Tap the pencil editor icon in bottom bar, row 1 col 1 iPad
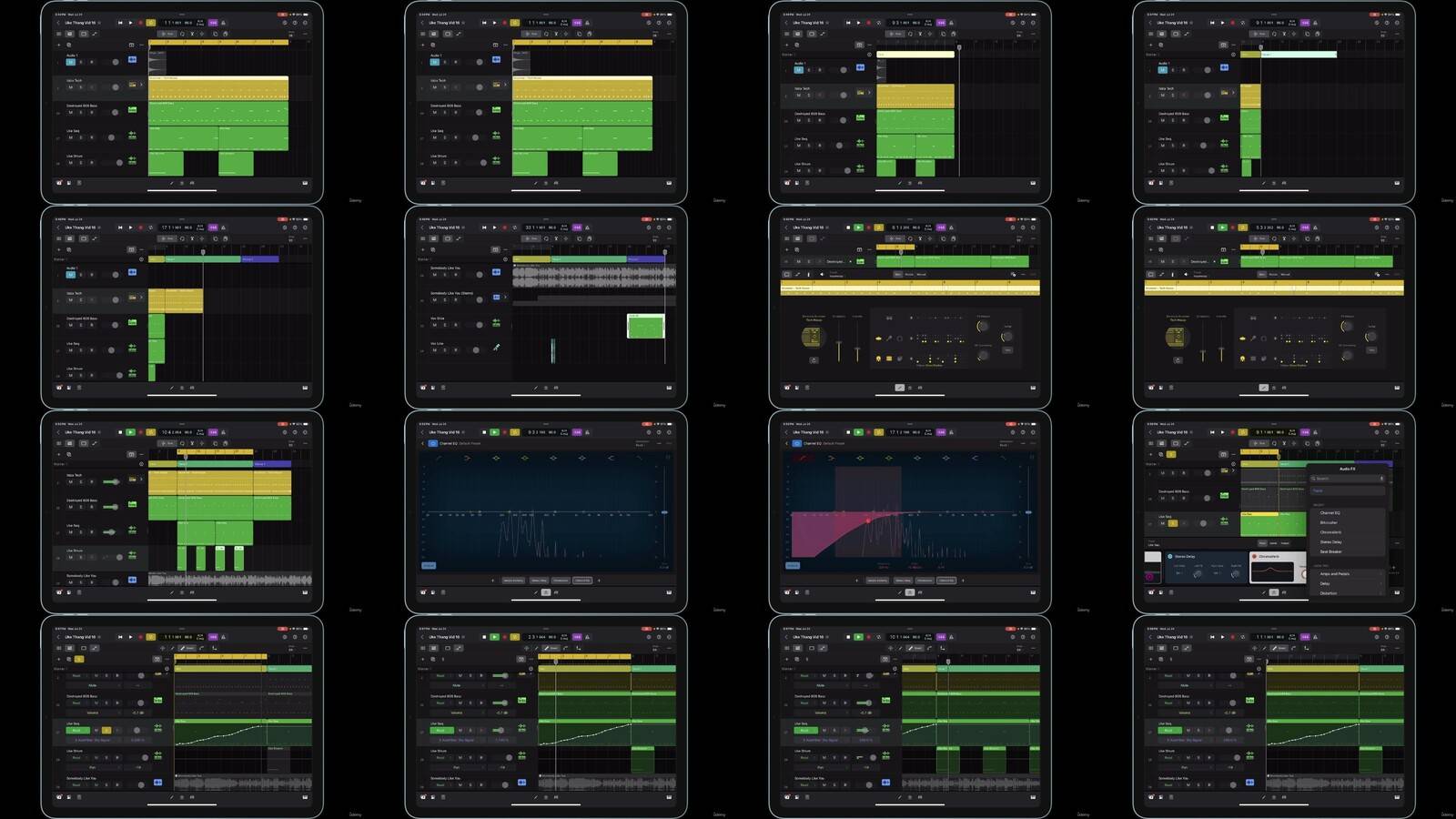This screenshot has width=1456, height=819. pyautogui.click(x=171, y=183)
